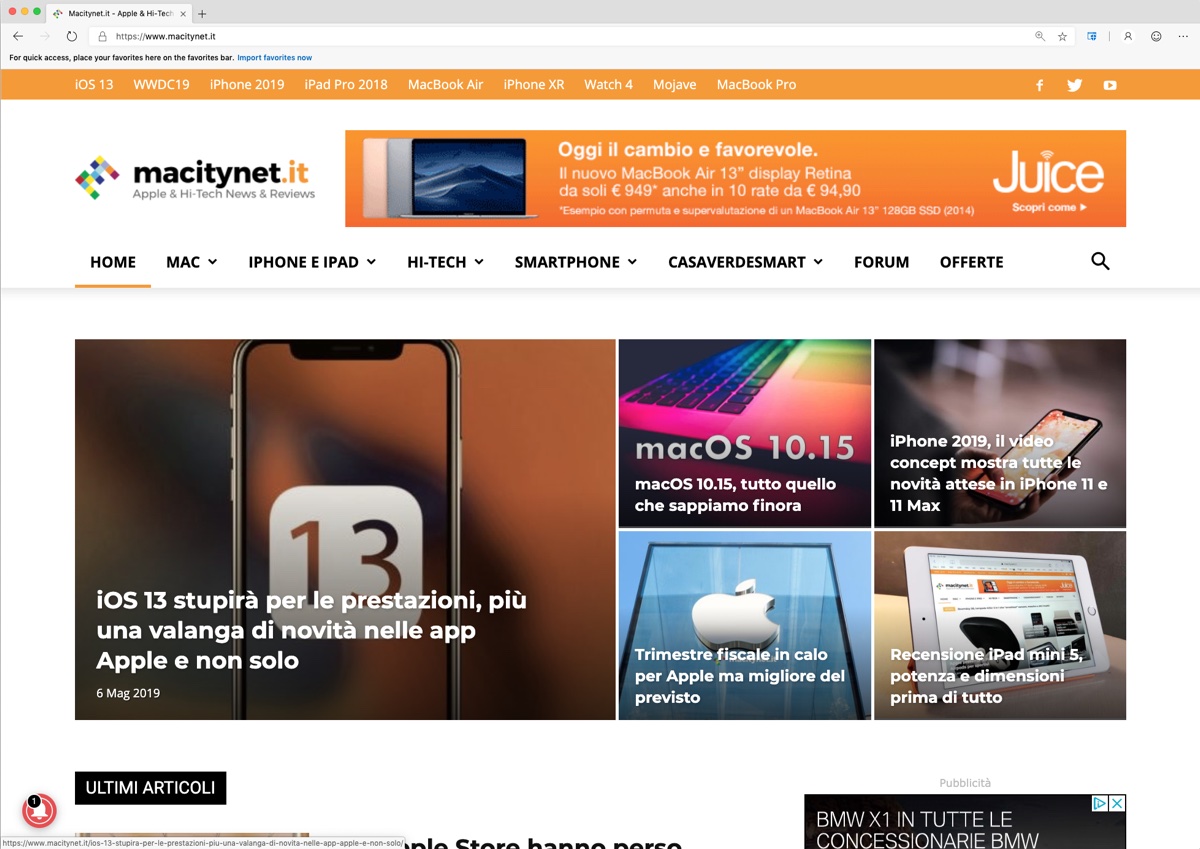Click the Facebook icon in orange bar

click(x=1039, y=85)
